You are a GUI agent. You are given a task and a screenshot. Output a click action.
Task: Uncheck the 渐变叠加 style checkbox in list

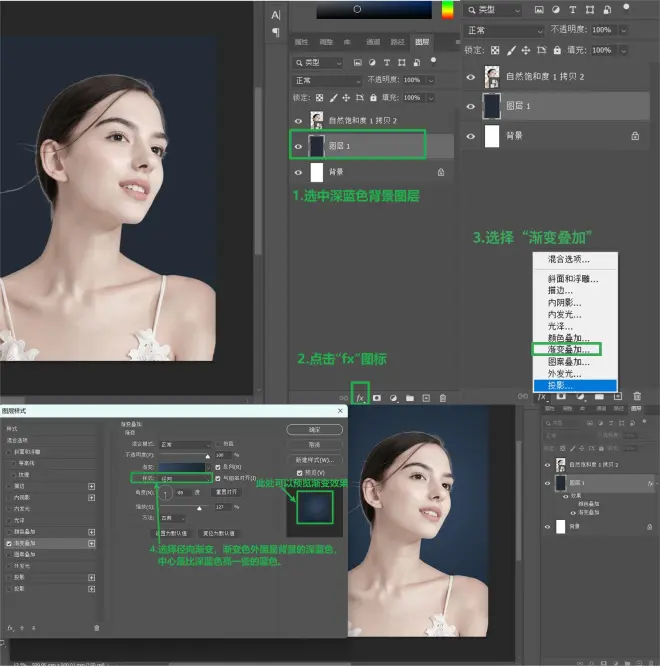(9, 542)
